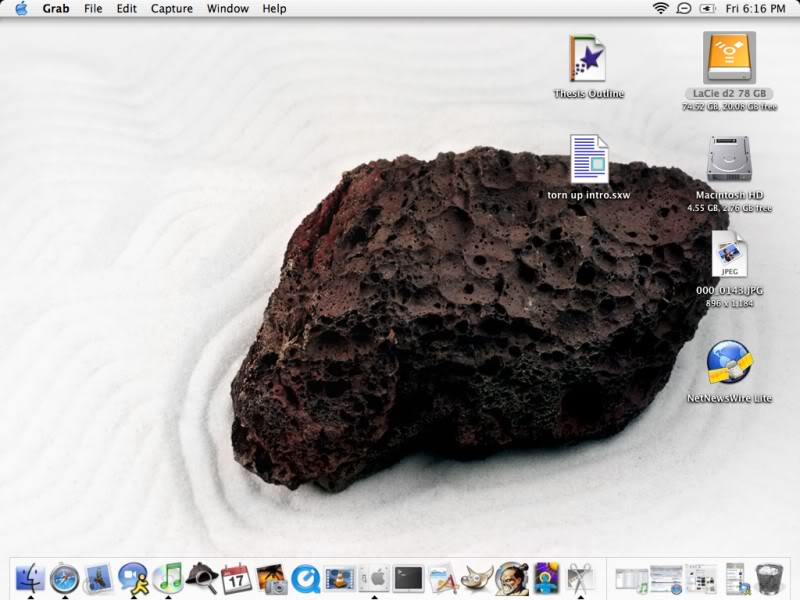Image resolution: width=800 pixels, height=600 pixels.
Task: Click the "Thesis Outline" label text
Action: click(x=589, y=93)
